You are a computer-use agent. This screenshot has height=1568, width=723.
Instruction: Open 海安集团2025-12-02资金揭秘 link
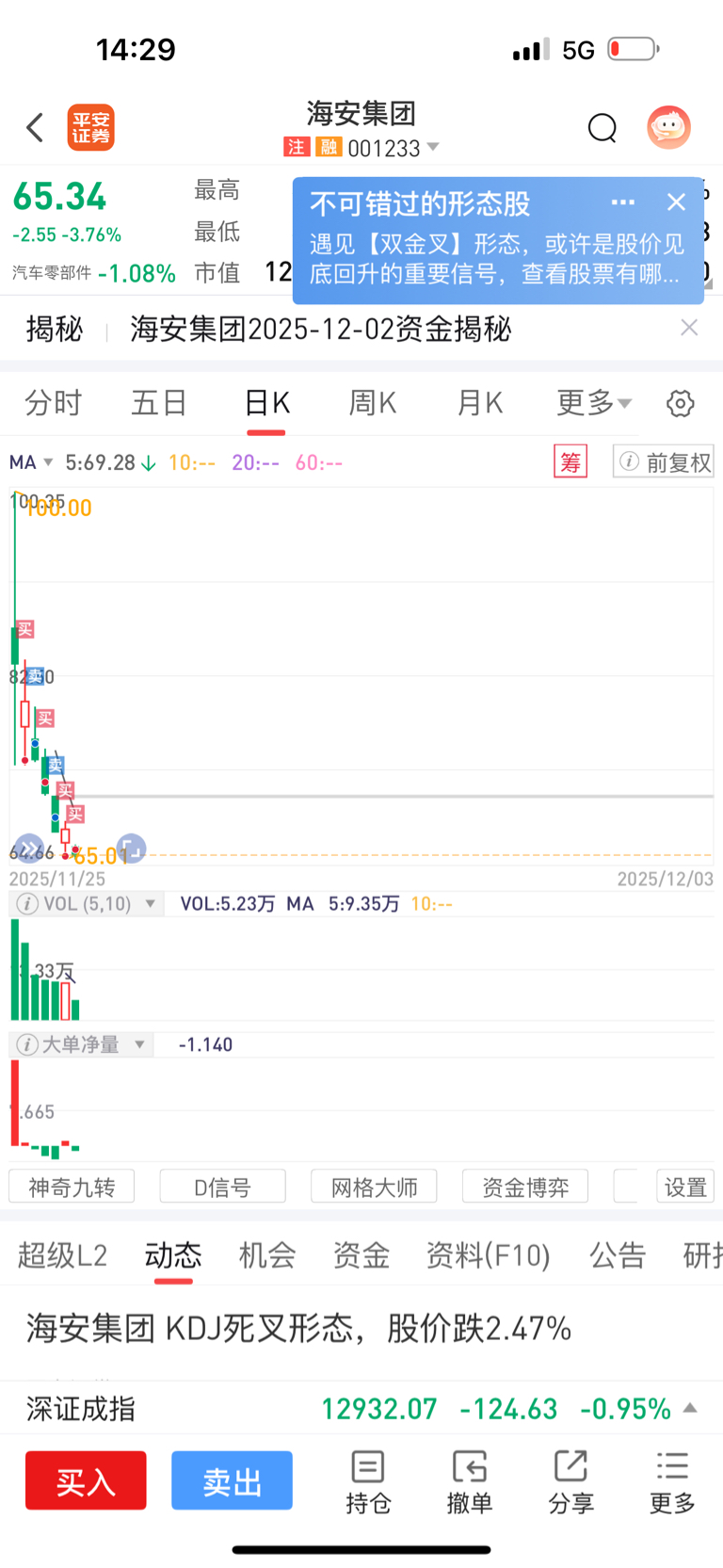click(x=321, y=329)
